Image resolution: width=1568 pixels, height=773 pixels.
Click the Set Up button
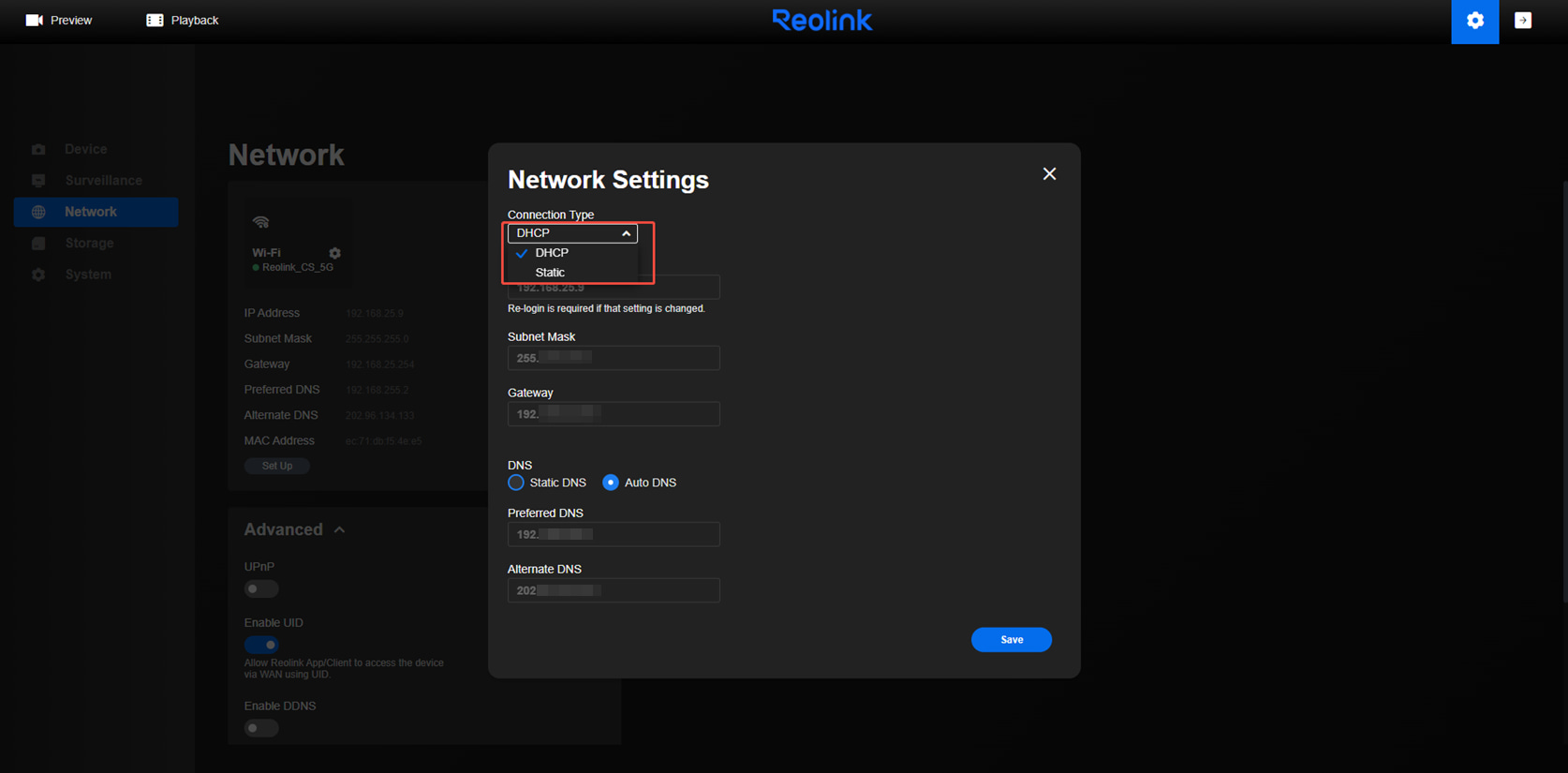(277, 466)
